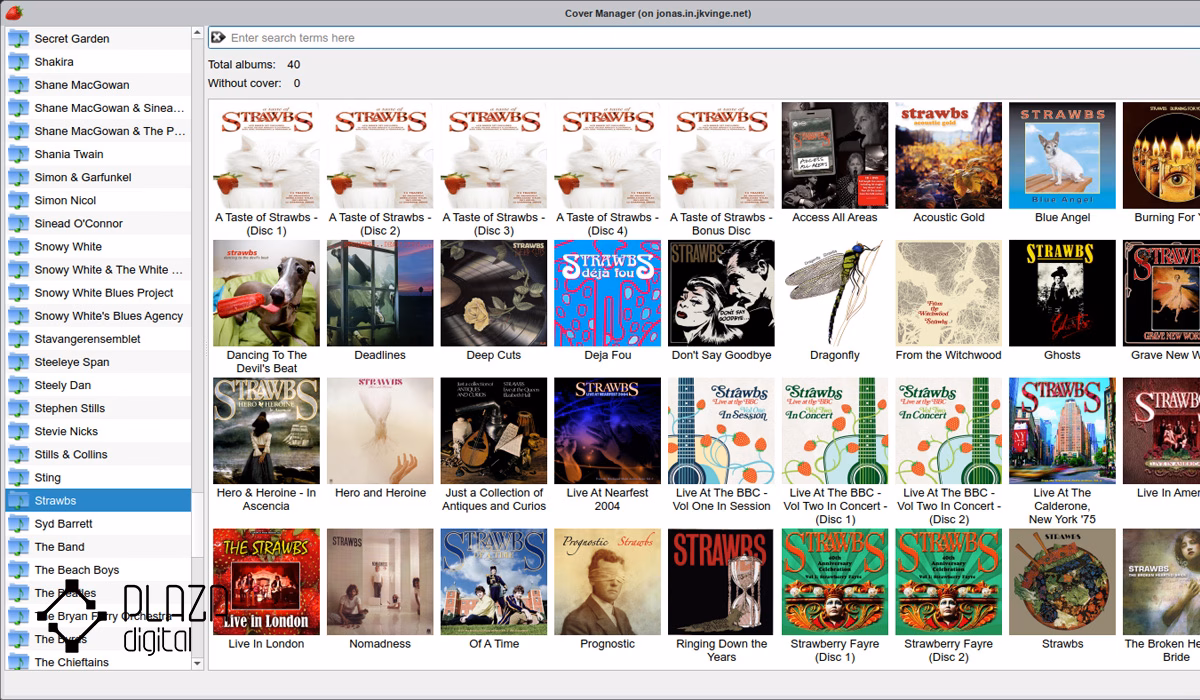Click the artist icon beside Syd Barrett
The image size is (1200, 700).
point(18,524)
